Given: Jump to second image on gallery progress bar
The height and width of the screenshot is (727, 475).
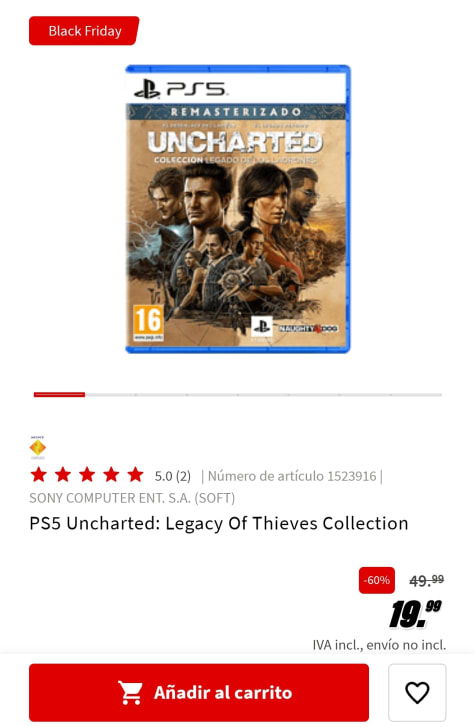Looking at the screenshot, I should (110, 395).
